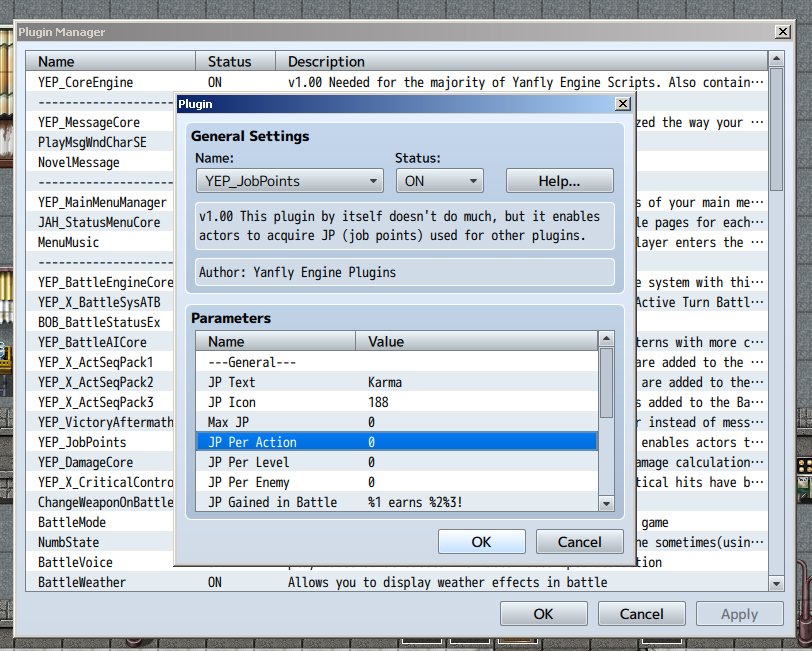The width and height of the screenshot is (812, 651).
Task: Close the Plugin dialog
Action: coord(623,104)
